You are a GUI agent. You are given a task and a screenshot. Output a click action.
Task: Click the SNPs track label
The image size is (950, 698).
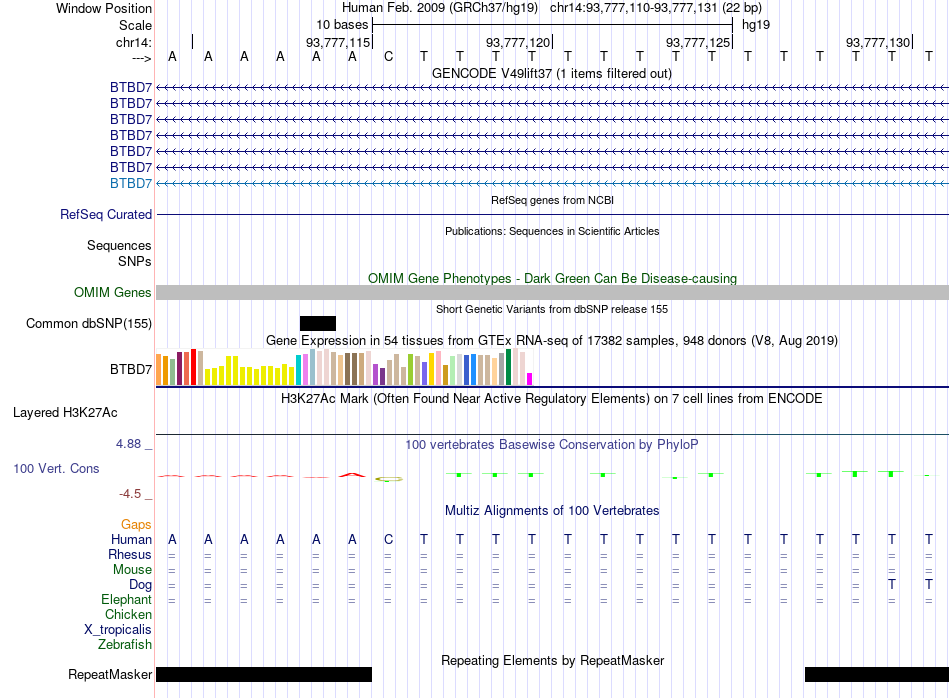tap(135, 261)
